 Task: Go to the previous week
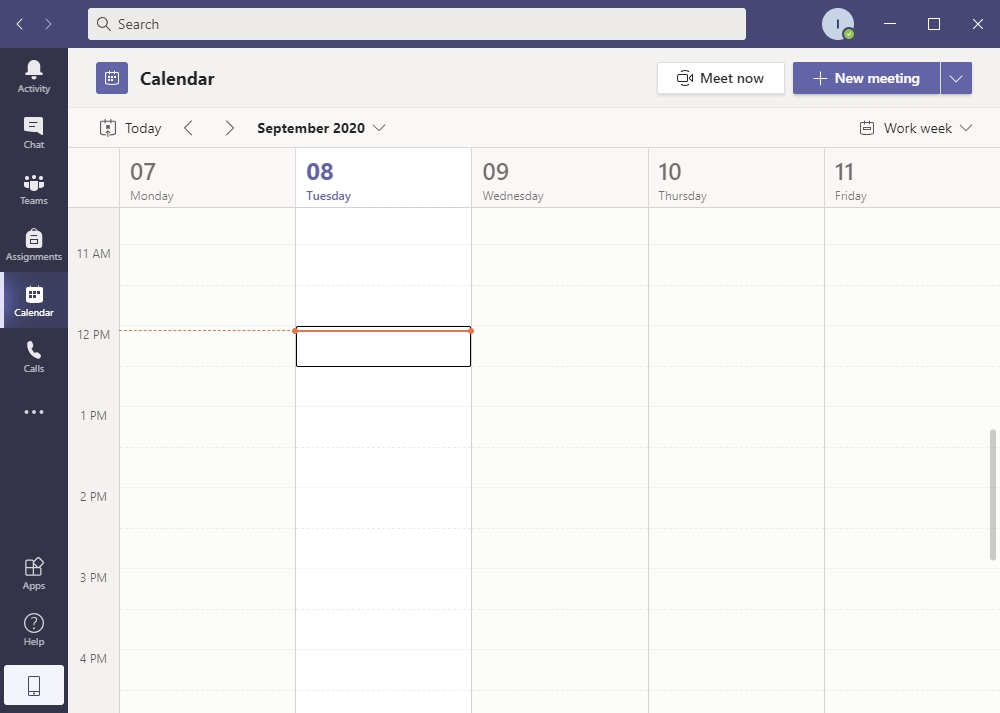[x=188, y=128]
